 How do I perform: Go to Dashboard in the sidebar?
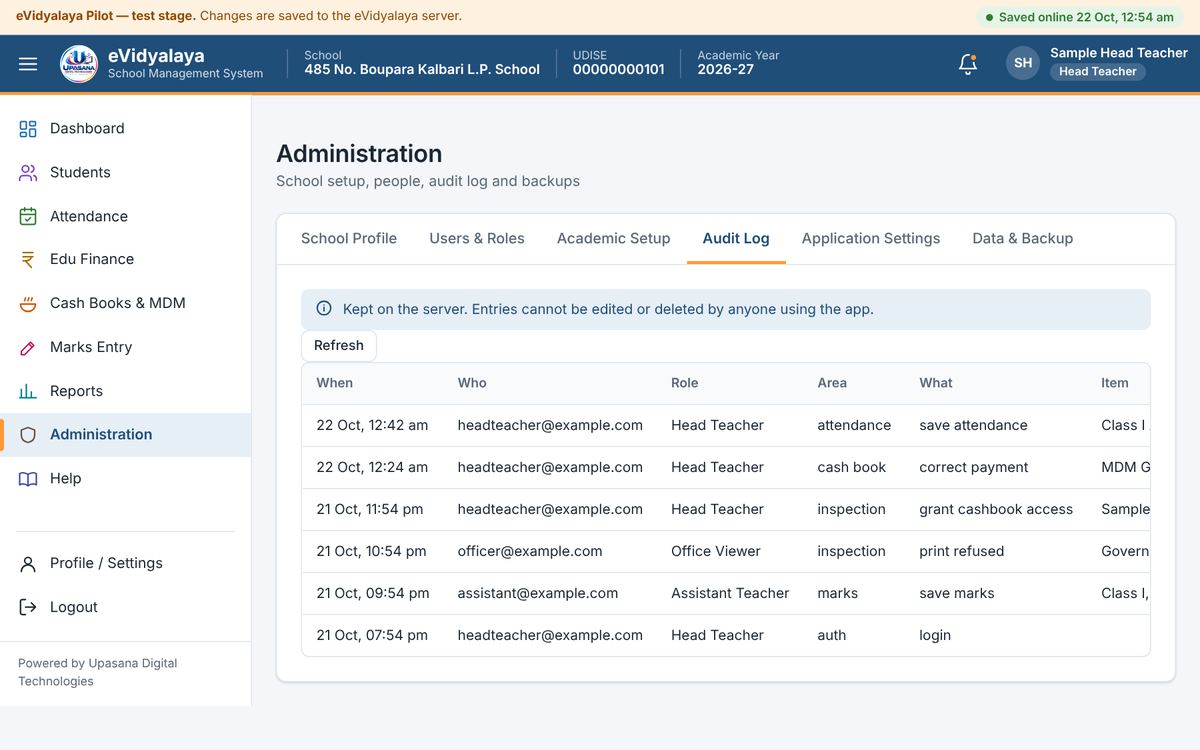pyautogui.click(x=125, y=129)
